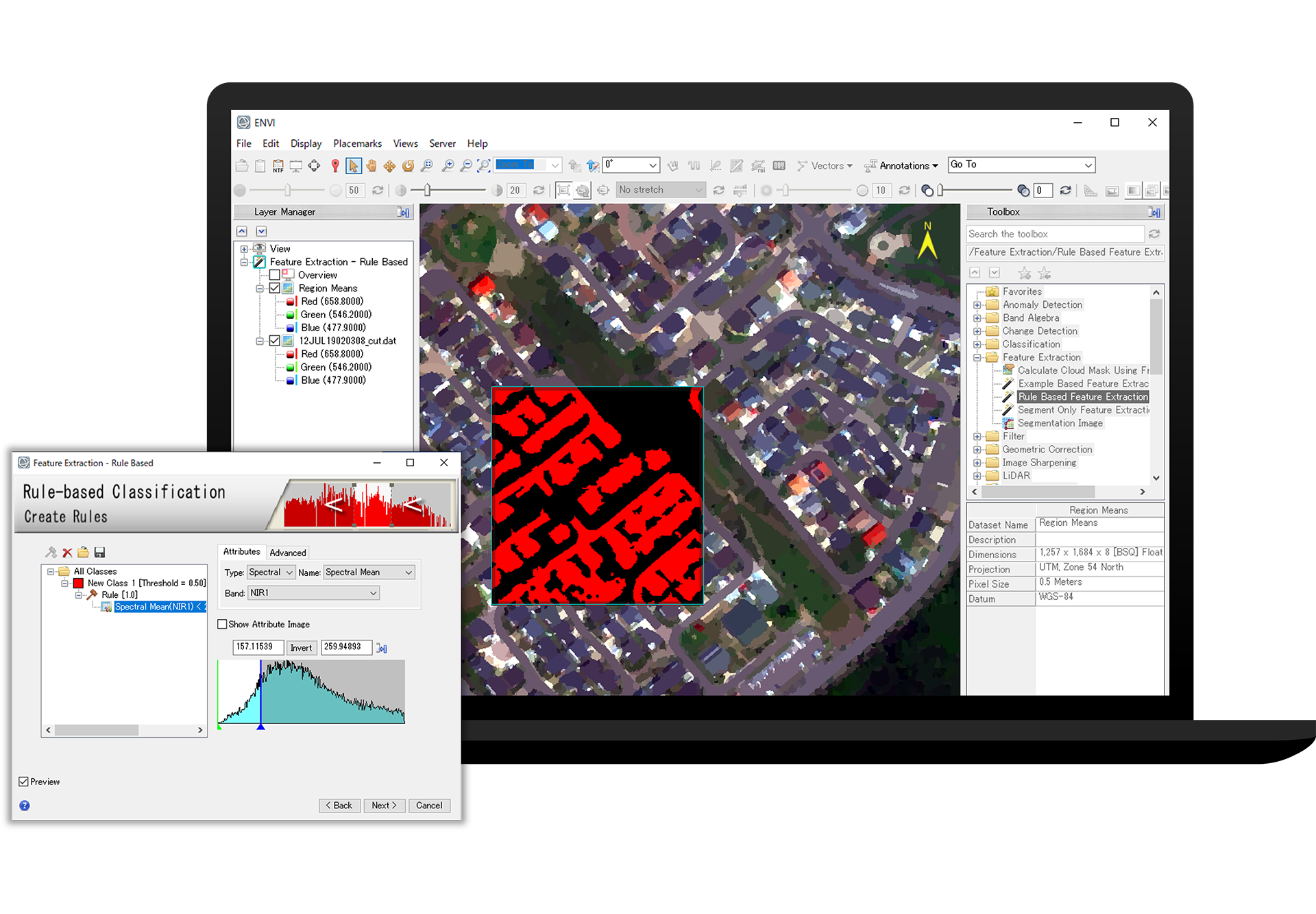Click the Zoom Out magnifier icon
The image size is (1316, 914).
465,165
